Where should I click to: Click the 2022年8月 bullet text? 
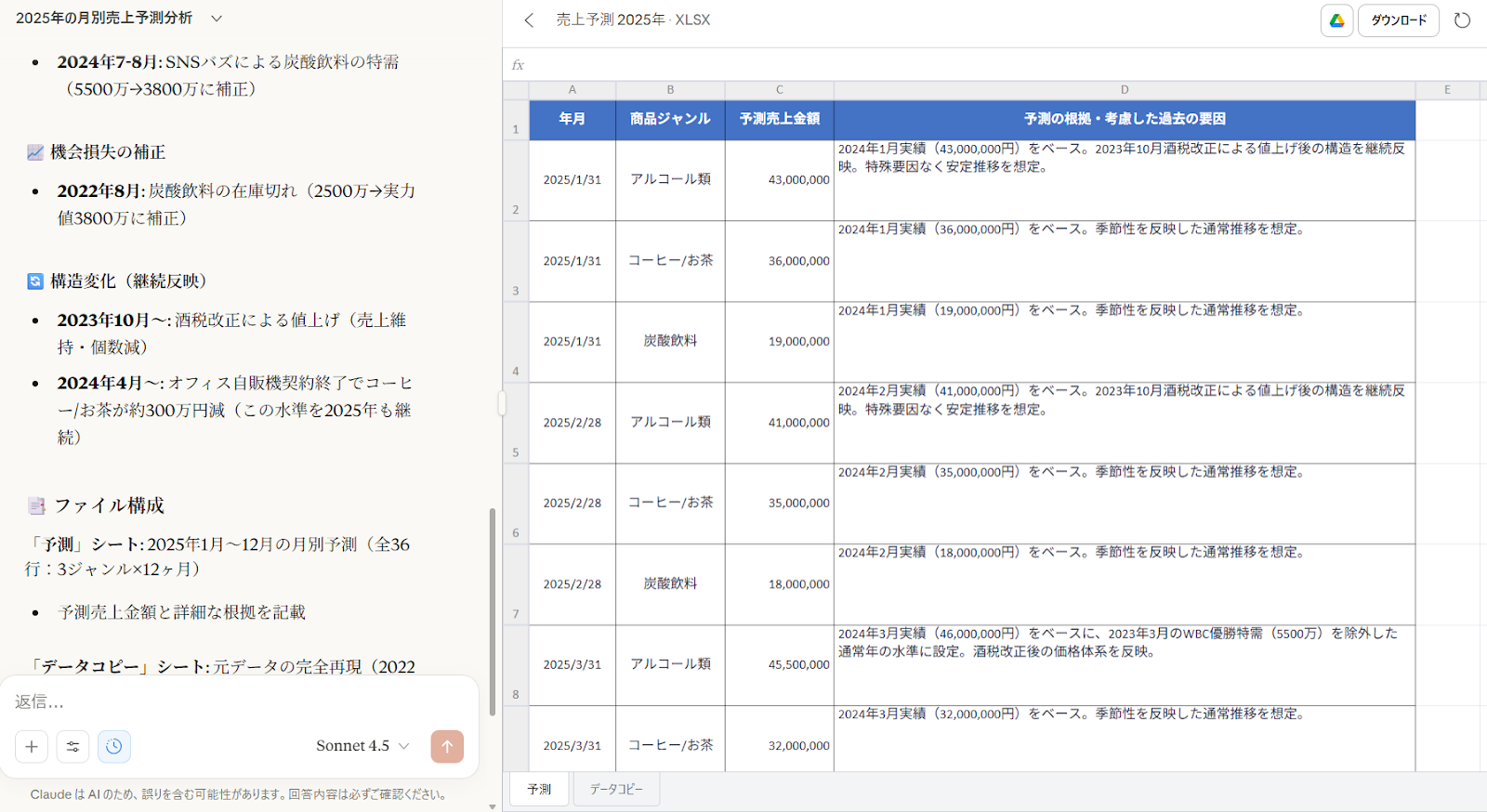coord(236,204)
